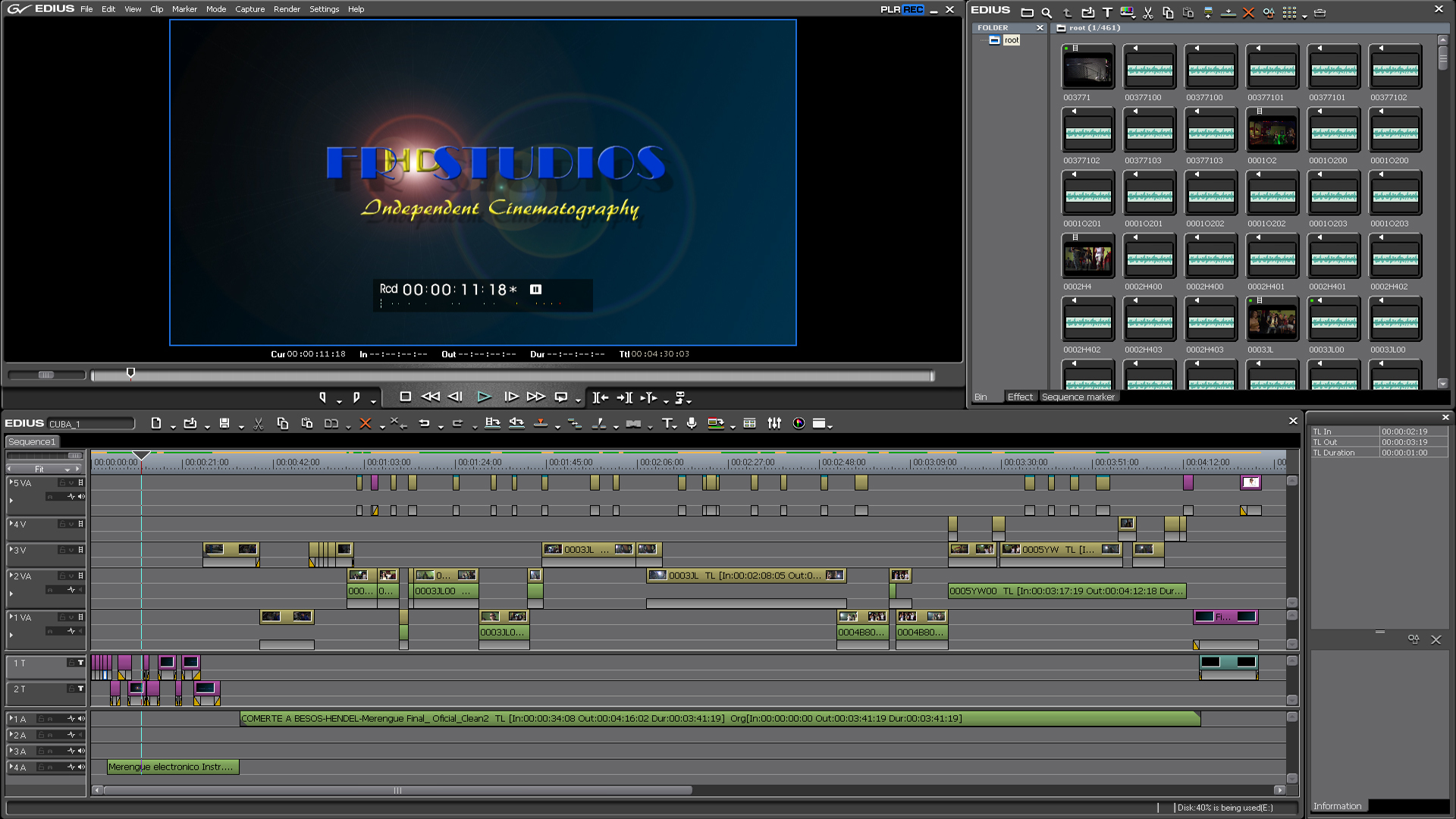
Task: Step back one frame in the player
Action: 455,397
